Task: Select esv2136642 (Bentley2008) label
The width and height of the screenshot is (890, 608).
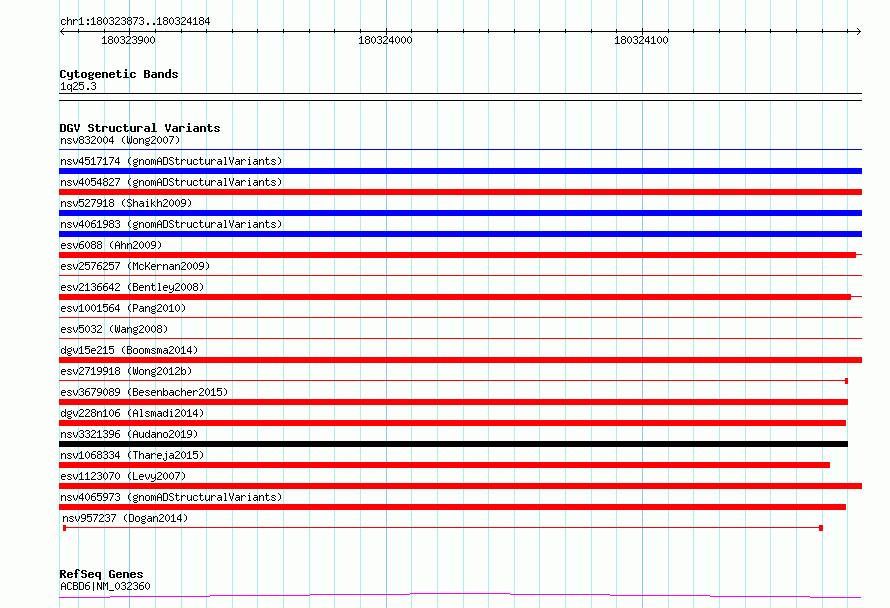Action: tap(132, 287)
